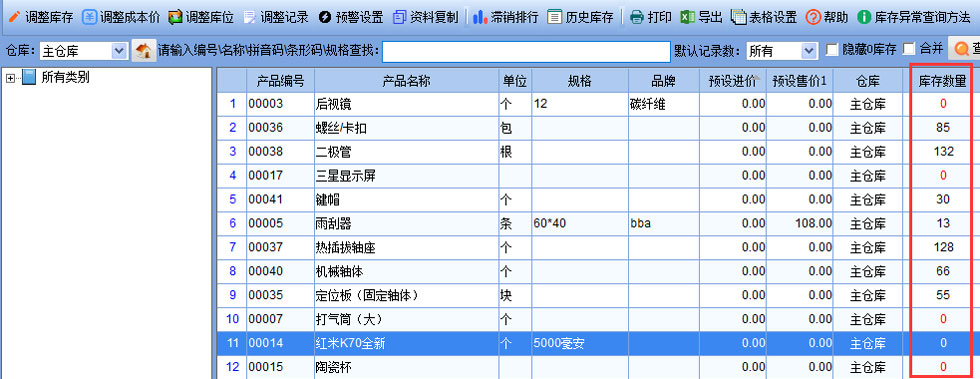Click the 打印 printer icon
The width and height of the screenshot is (980, 379).
pos(636,17)
